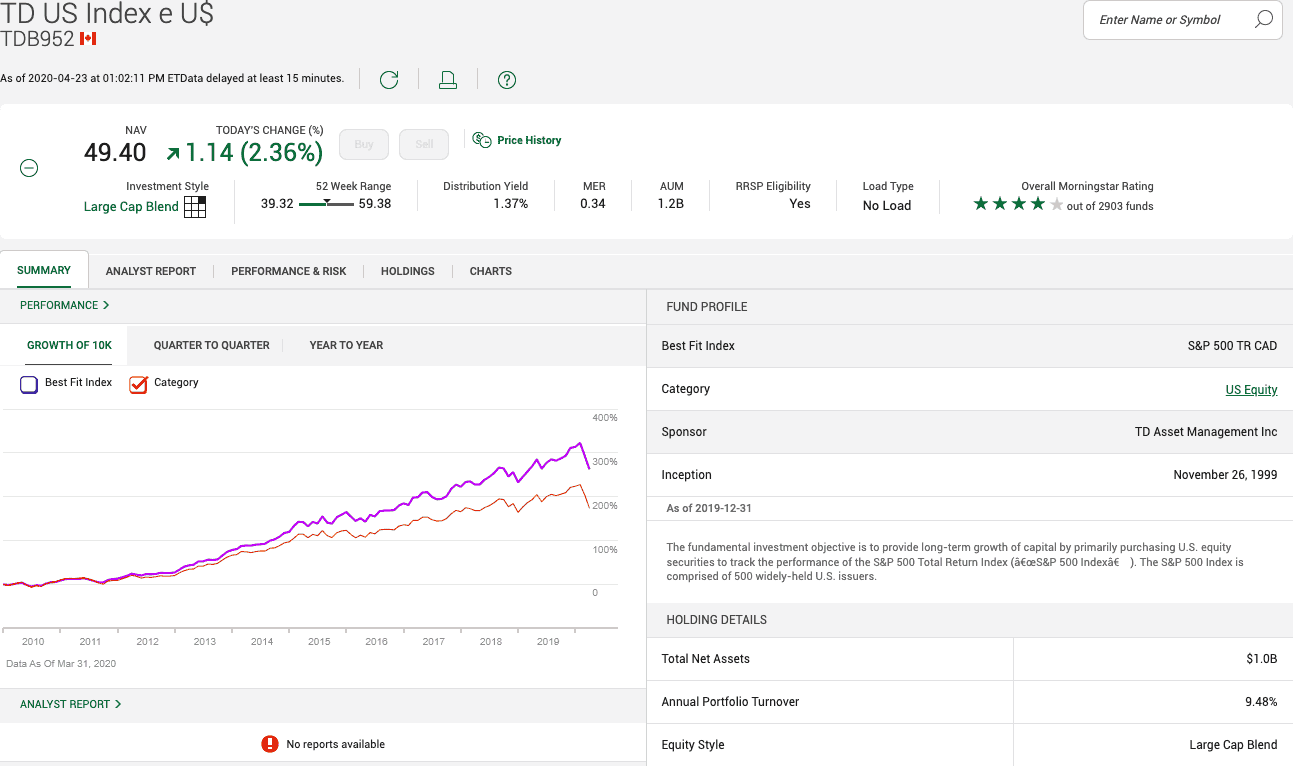The width and height of the screenshot is (1313, 766).
Task: Click the 9.48% portfolio turnover value
Action: 1261,702
